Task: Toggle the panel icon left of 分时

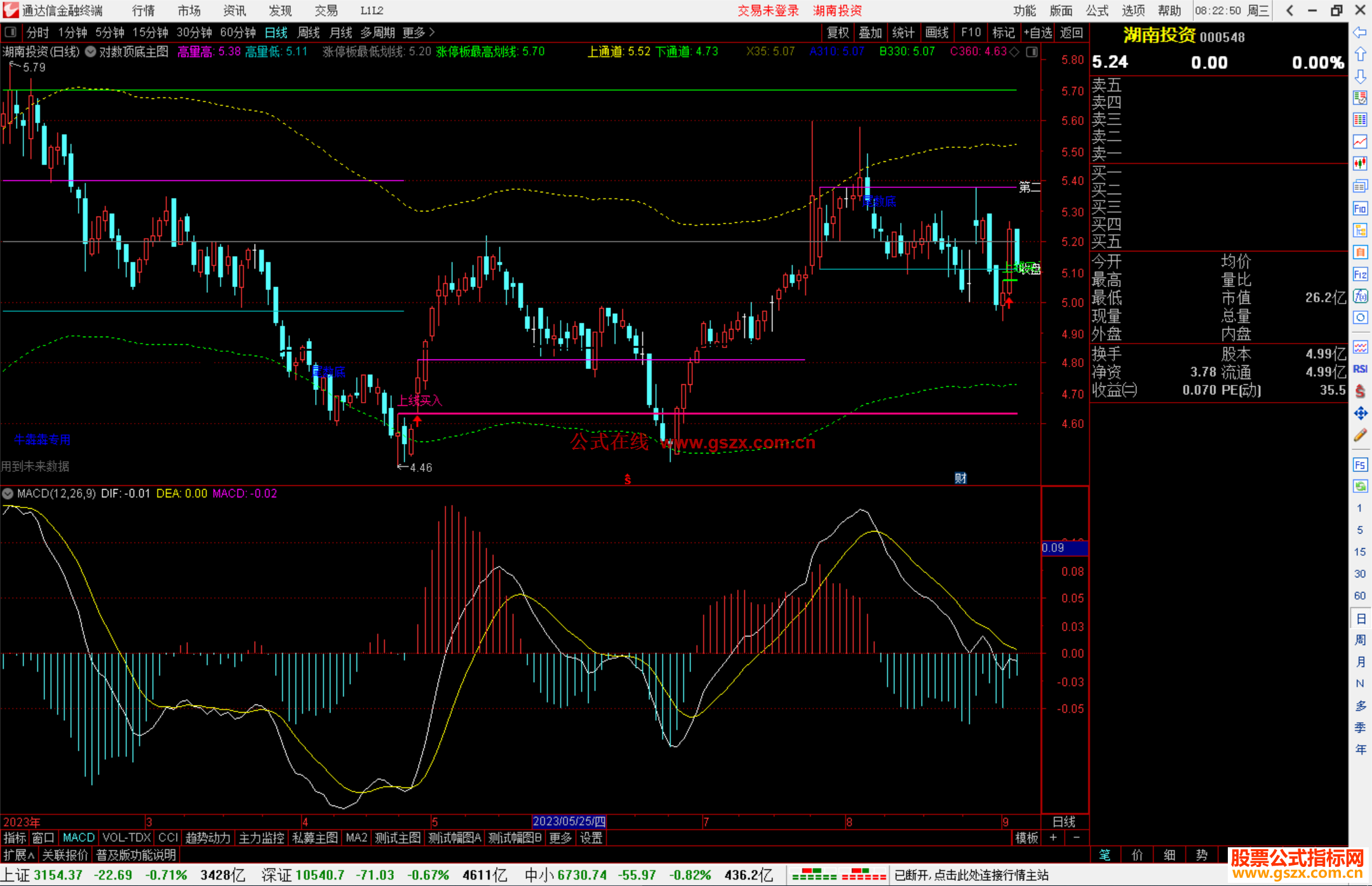Action: tap(11, 32)
